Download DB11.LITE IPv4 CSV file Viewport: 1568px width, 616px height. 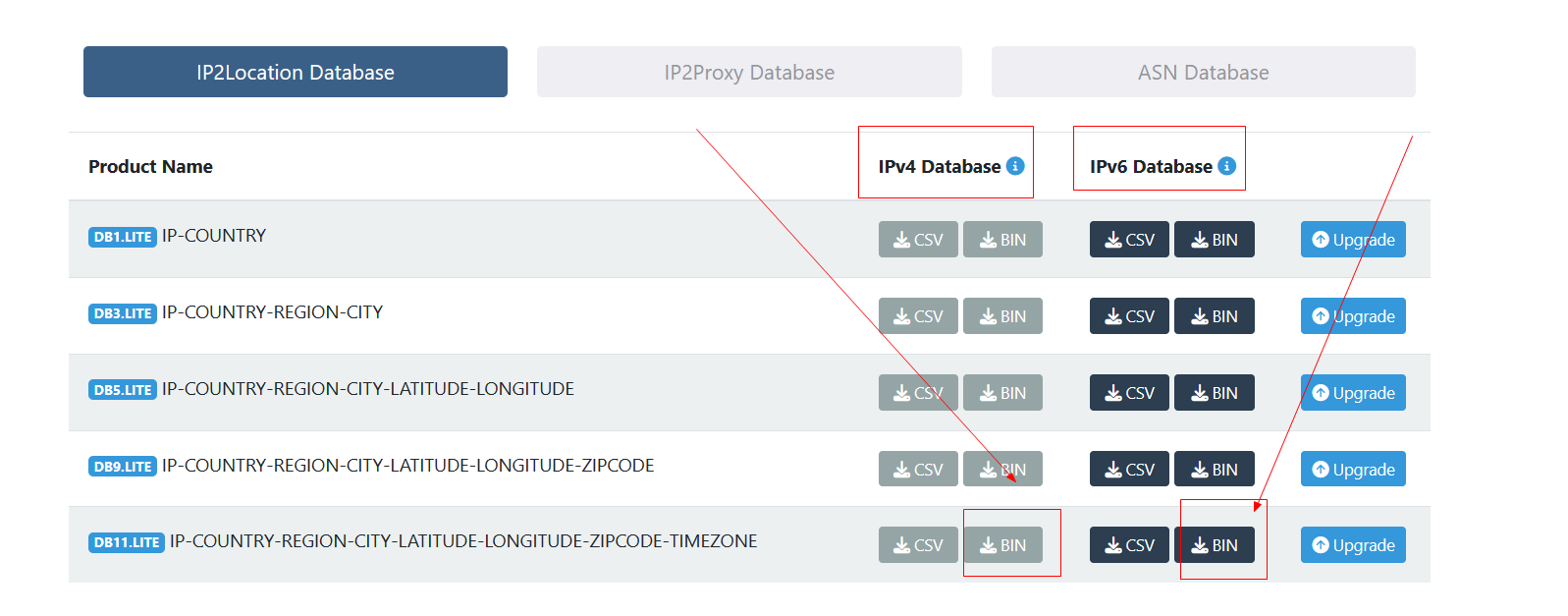click(918, 545)
